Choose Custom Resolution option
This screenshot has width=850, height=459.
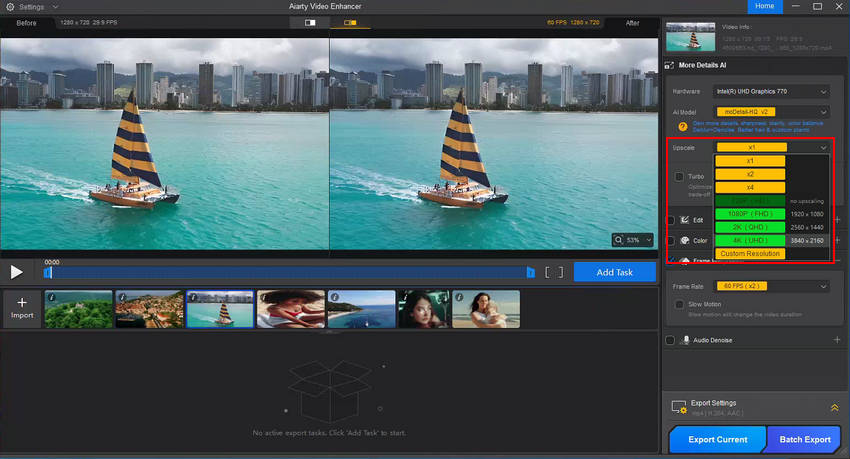pyautogui.click(x=750, y=254)
